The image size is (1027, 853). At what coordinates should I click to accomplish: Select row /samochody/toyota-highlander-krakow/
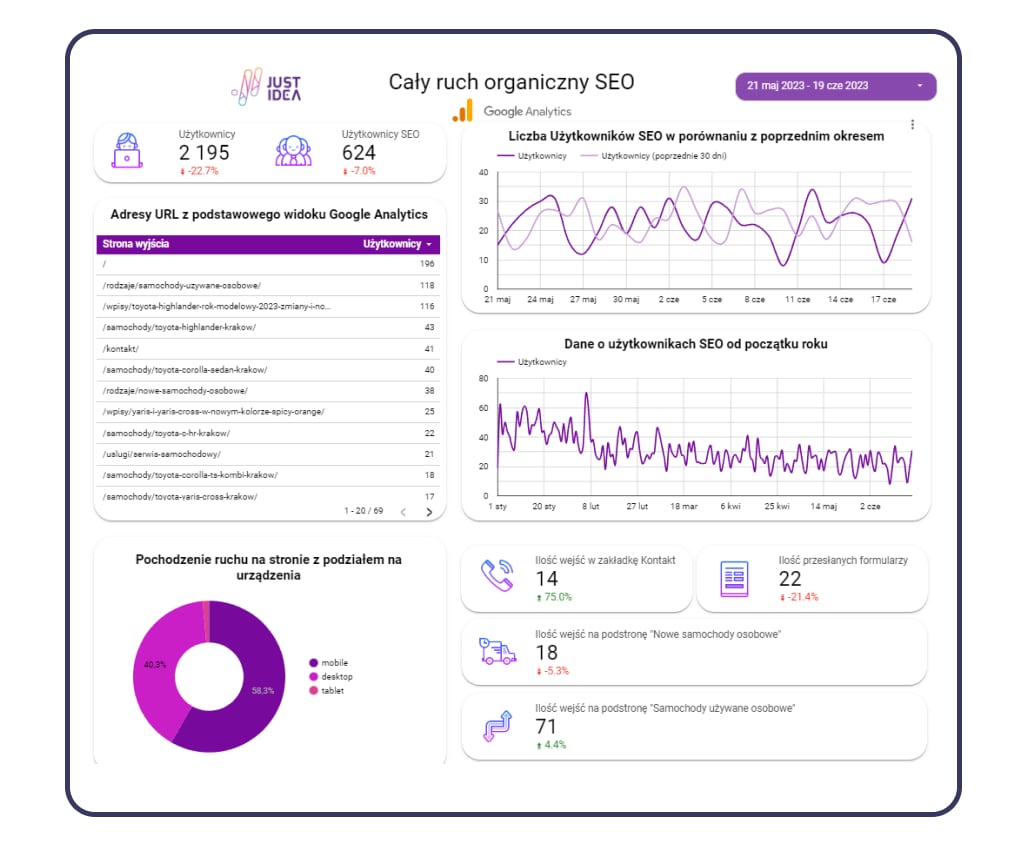268,328
